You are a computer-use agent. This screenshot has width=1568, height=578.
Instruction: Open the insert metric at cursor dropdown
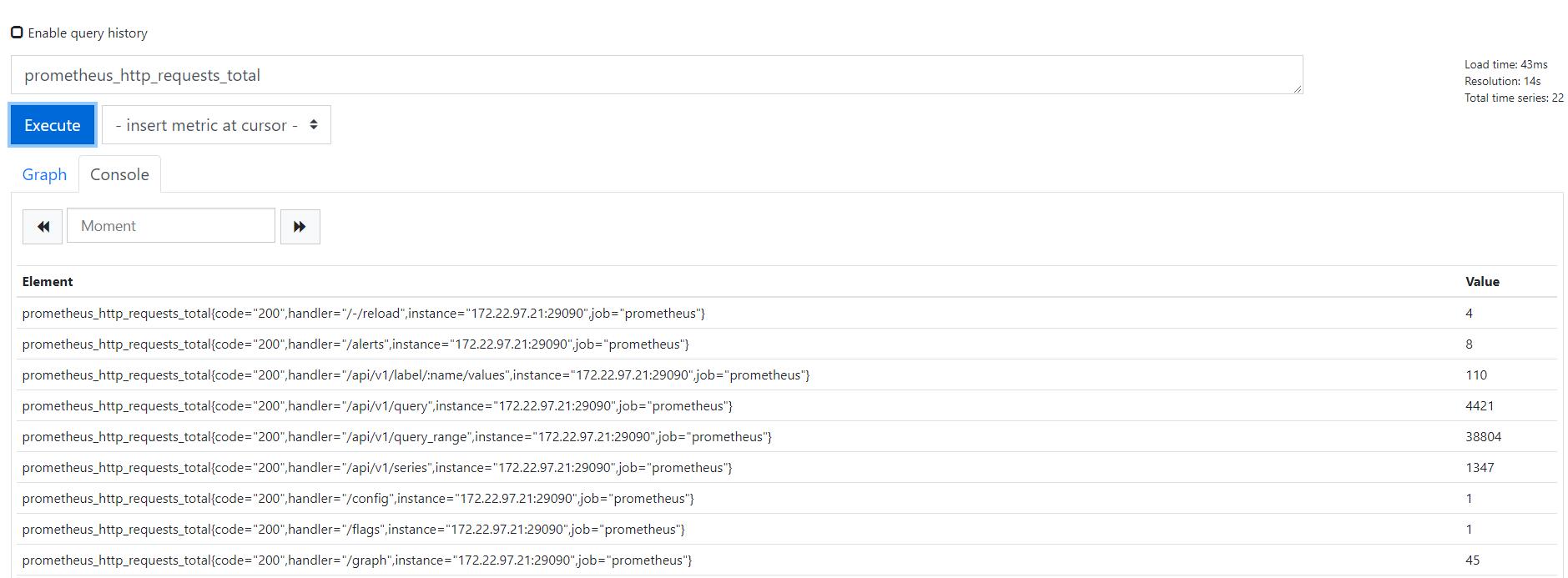(216, 125)
